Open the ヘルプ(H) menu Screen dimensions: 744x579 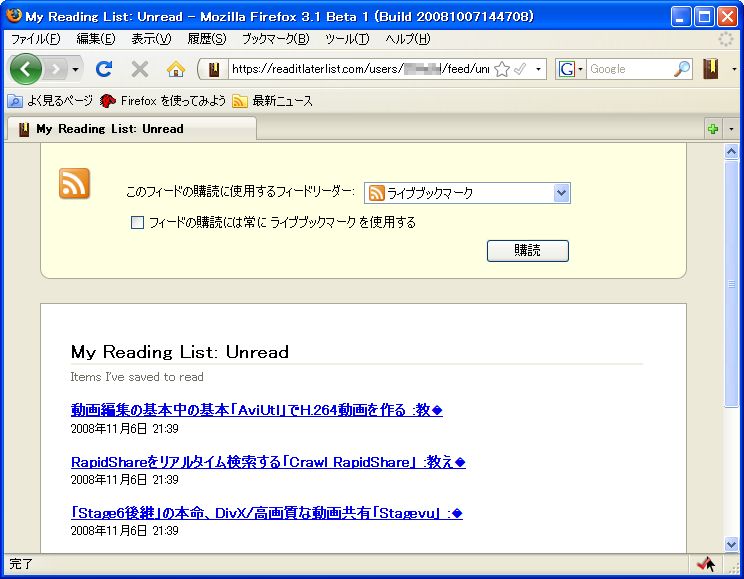click(408, 39)
